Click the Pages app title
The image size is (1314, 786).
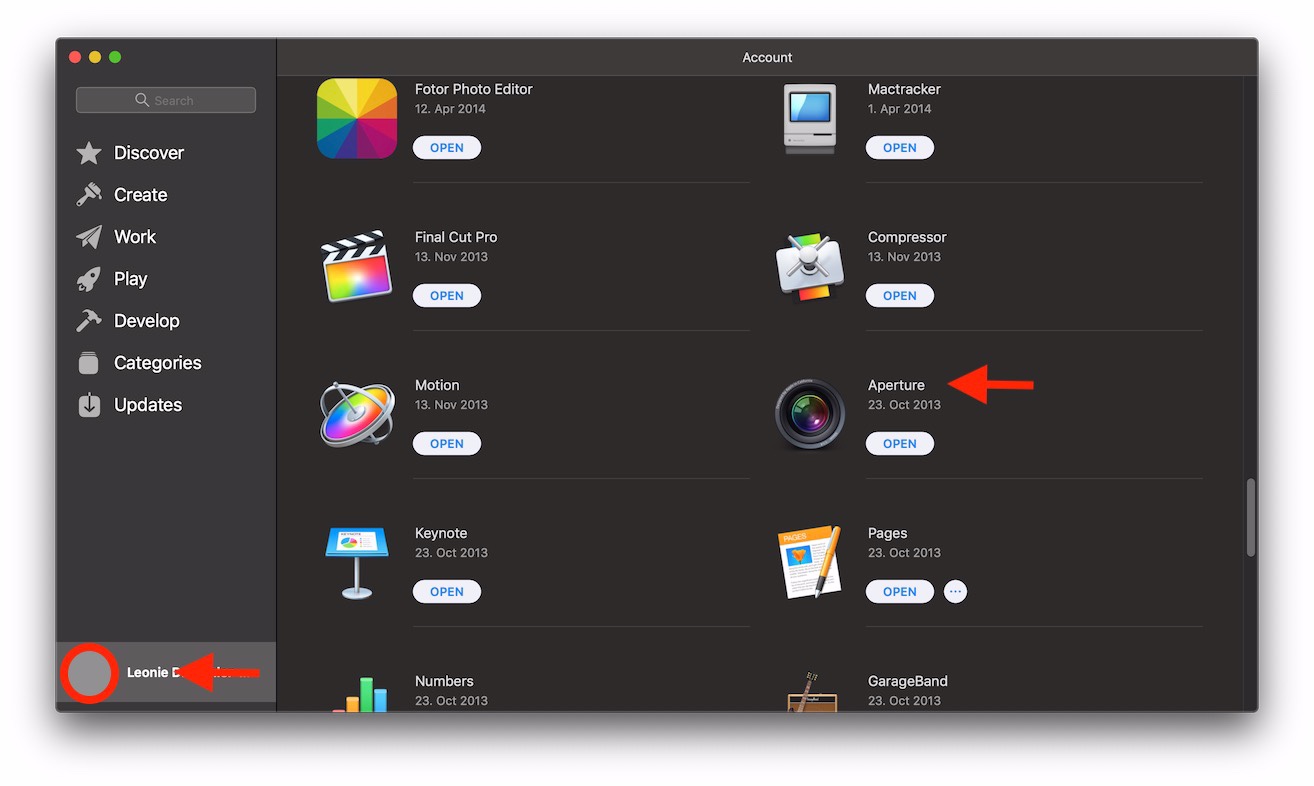coord(888,533)
